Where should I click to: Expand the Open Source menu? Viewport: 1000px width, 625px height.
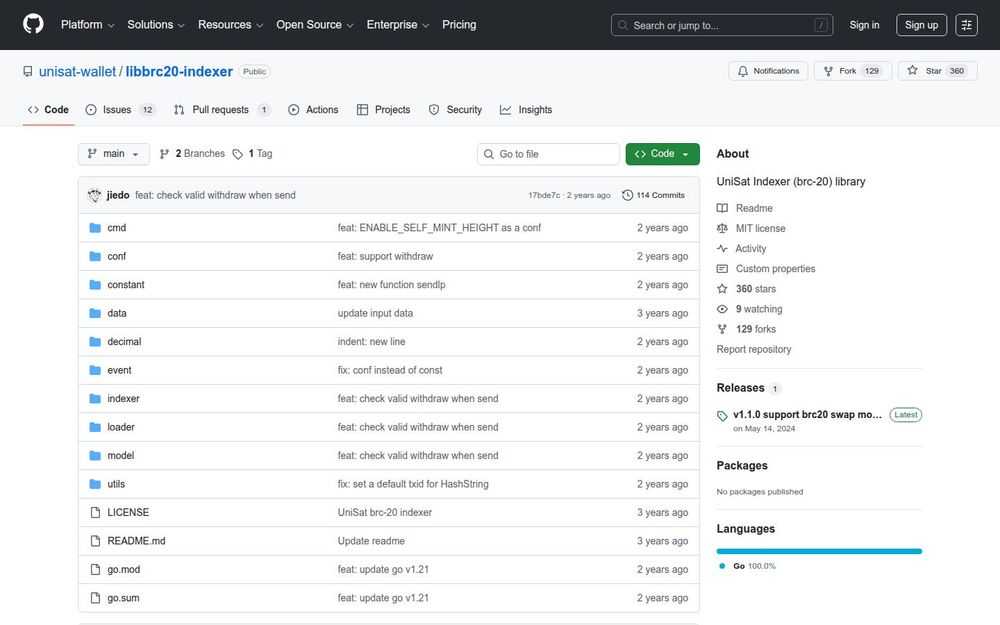314,25
